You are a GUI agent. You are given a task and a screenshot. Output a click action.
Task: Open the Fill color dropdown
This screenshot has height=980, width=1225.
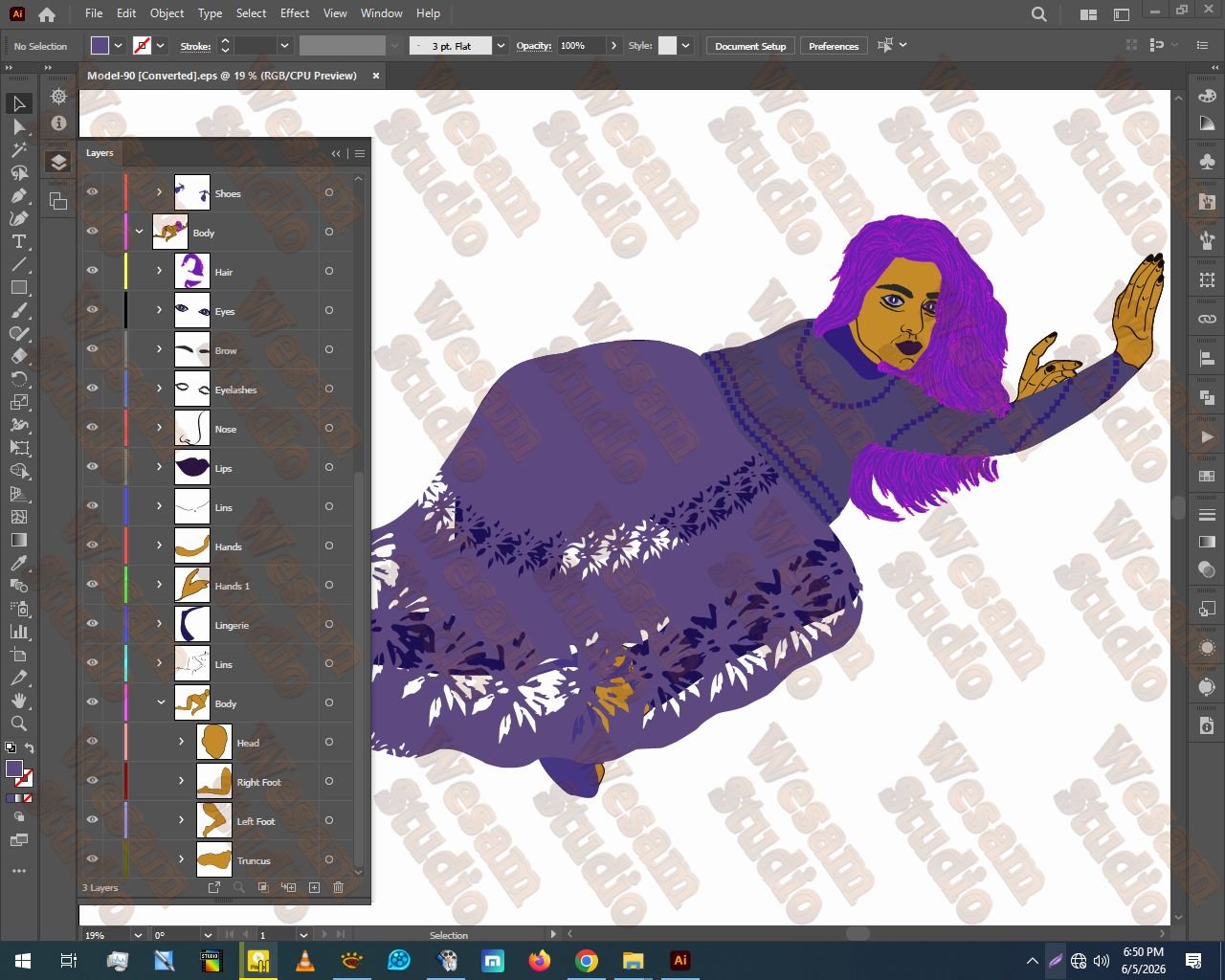coord(119,46)
